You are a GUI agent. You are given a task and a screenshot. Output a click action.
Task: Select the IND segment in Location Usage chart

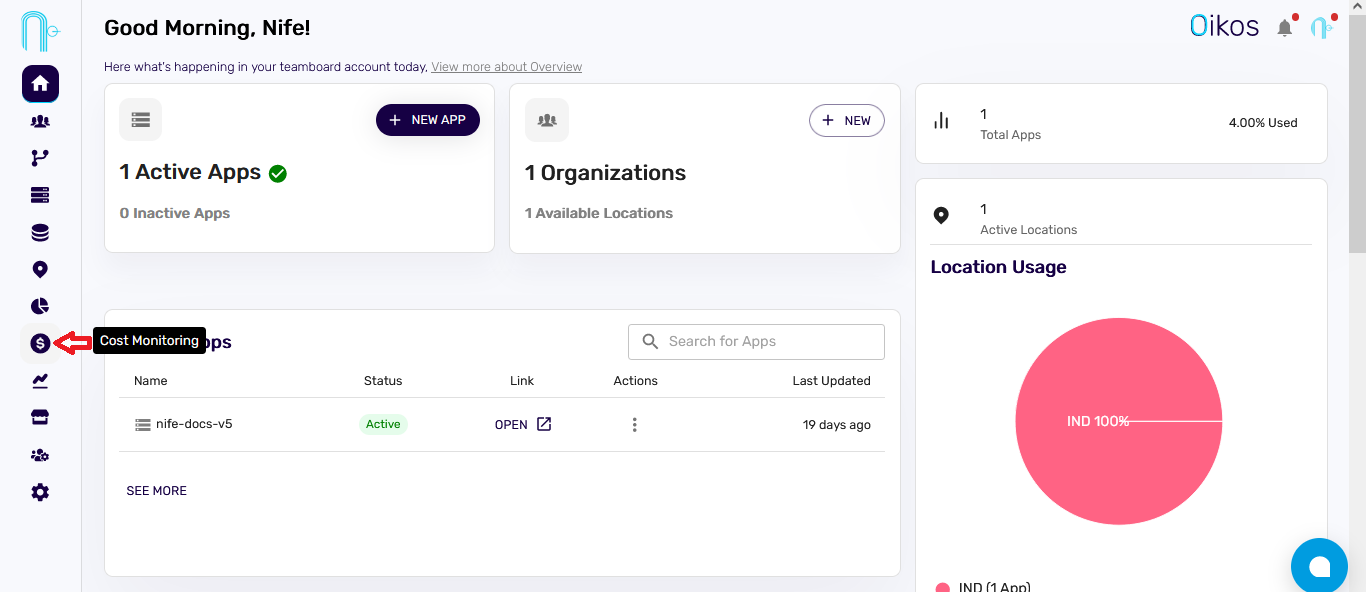(x=1119, y=421)
